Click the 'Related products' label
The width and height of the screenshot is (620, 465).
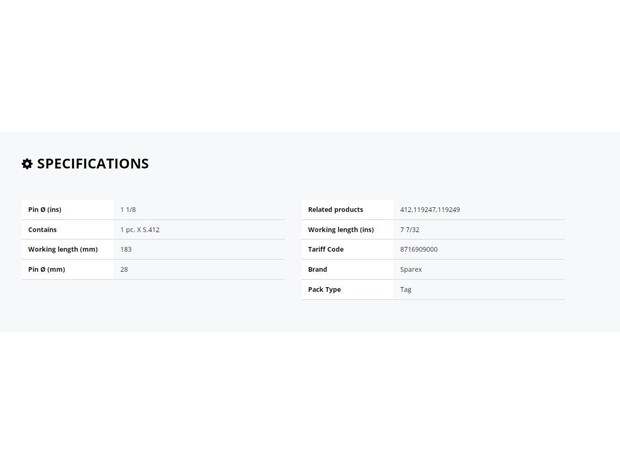point(335,210)
